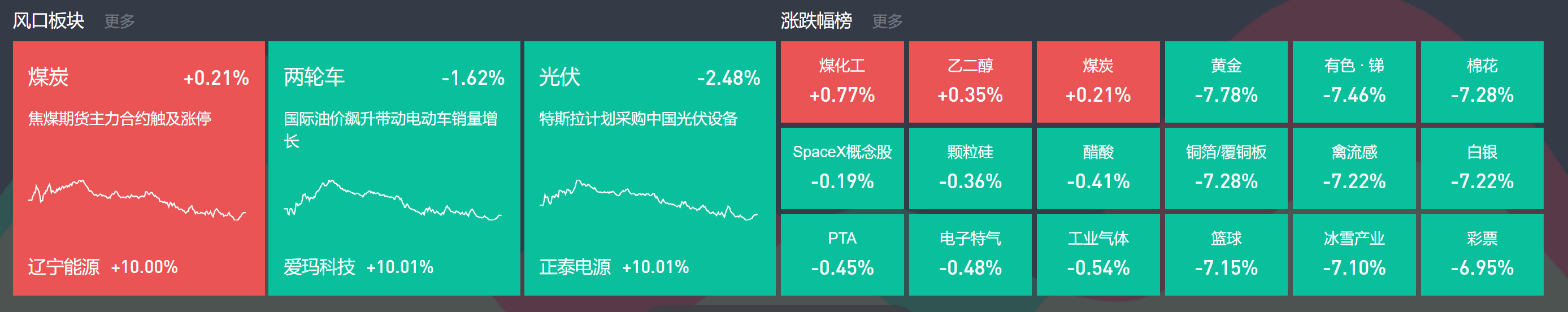The image size is (1568, 312).
Task: Open 更多 link beside 涨跌幅榜
Action: [887, 21]
